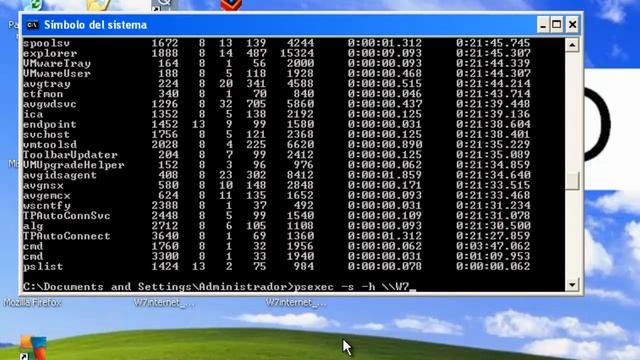Click the 'TPAutoConnSvc' process name
The height and width of the screenshot is (360, 640).
click(x=67, y=216)
